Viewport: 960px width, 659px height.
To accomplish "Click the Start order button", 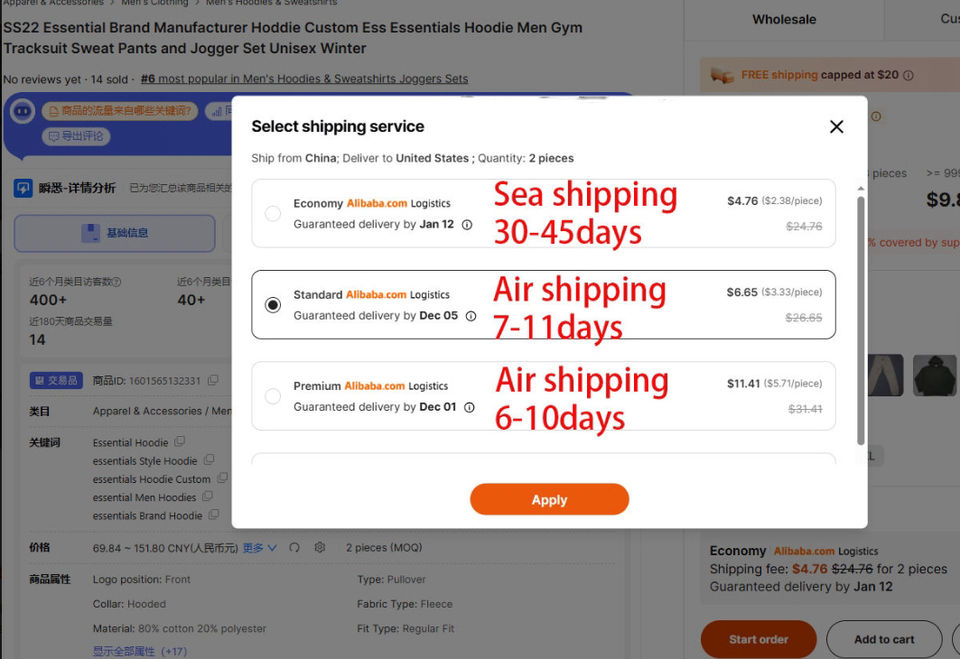I will [758, 639].
